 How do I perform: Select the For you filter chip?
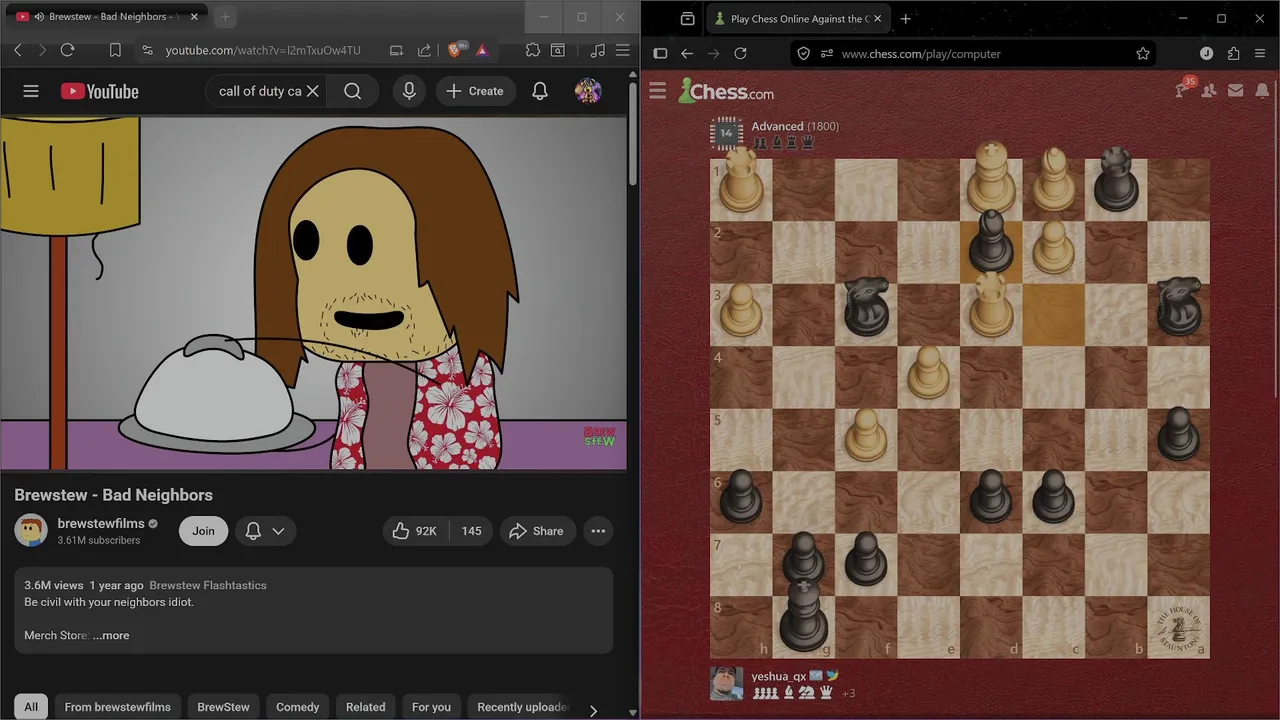[431, 707]
